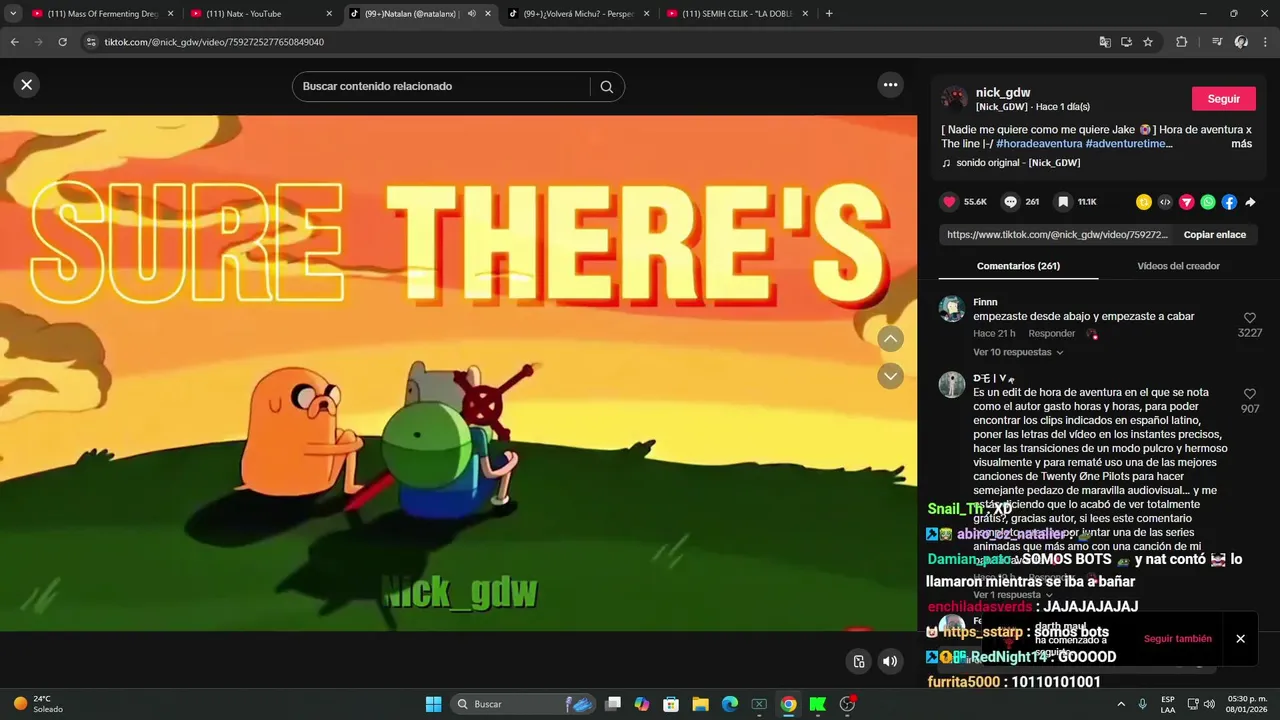Viewport: 1280px width, 720px height.
Task: Expand Ver 10 respuestas under Finnn's comment
Action: (1018, 352)
